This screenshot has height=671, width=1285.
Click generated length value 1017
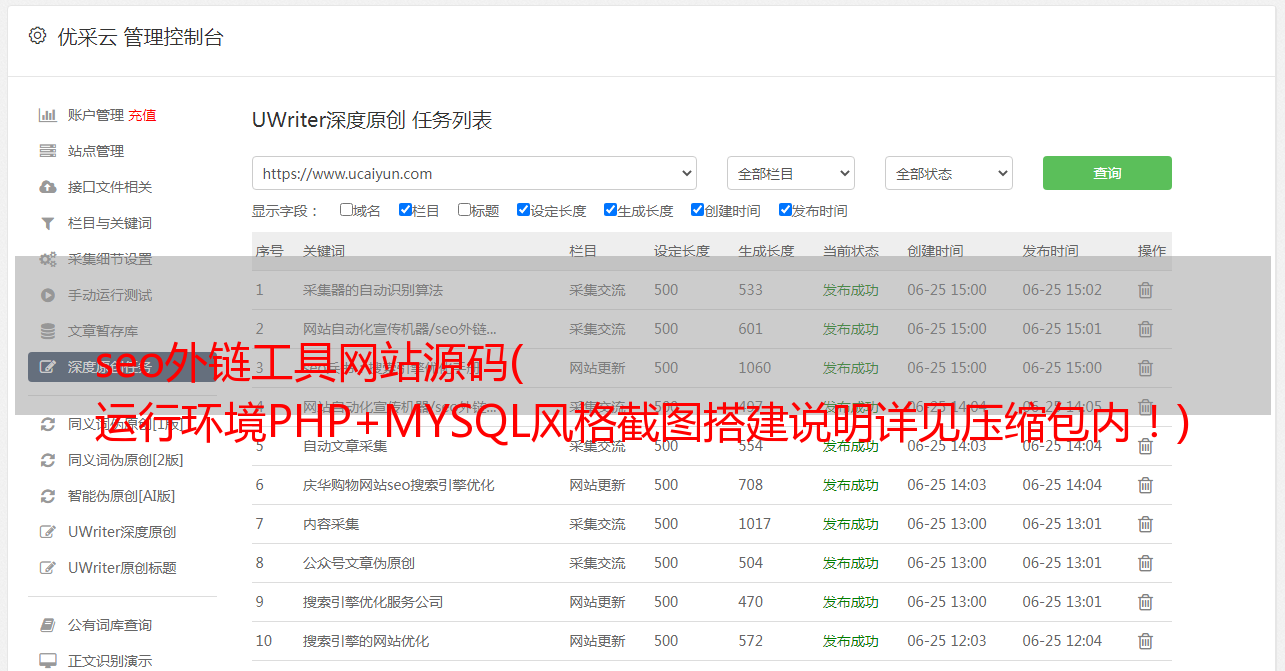755,524
